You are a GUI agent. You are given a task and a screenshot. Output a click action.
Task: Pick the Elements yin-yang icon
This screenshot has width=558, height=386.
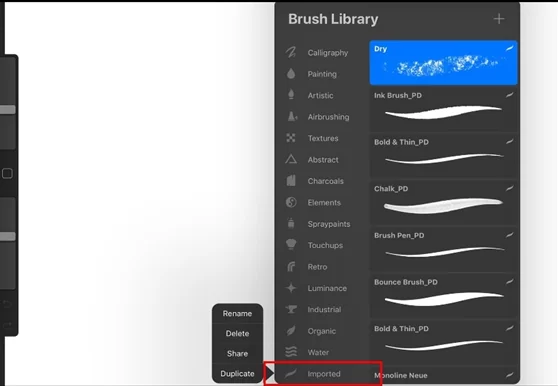(291, 202)
